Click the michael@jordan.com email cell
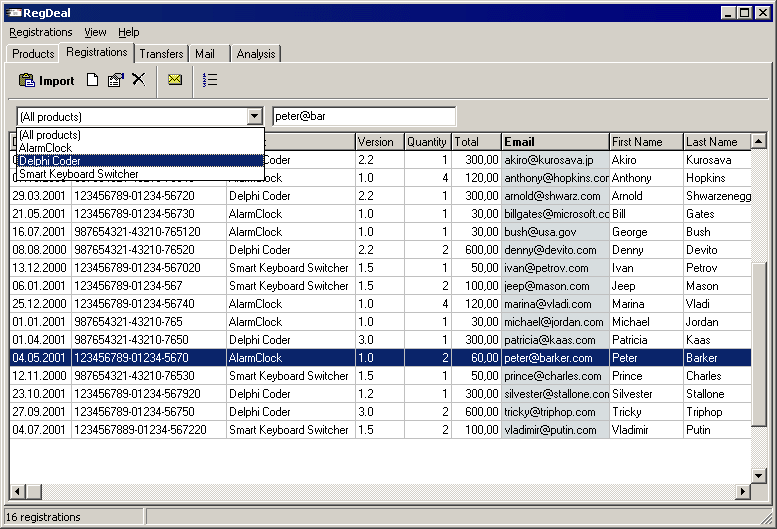Screen dimensions: 777x529 (555, 322)
